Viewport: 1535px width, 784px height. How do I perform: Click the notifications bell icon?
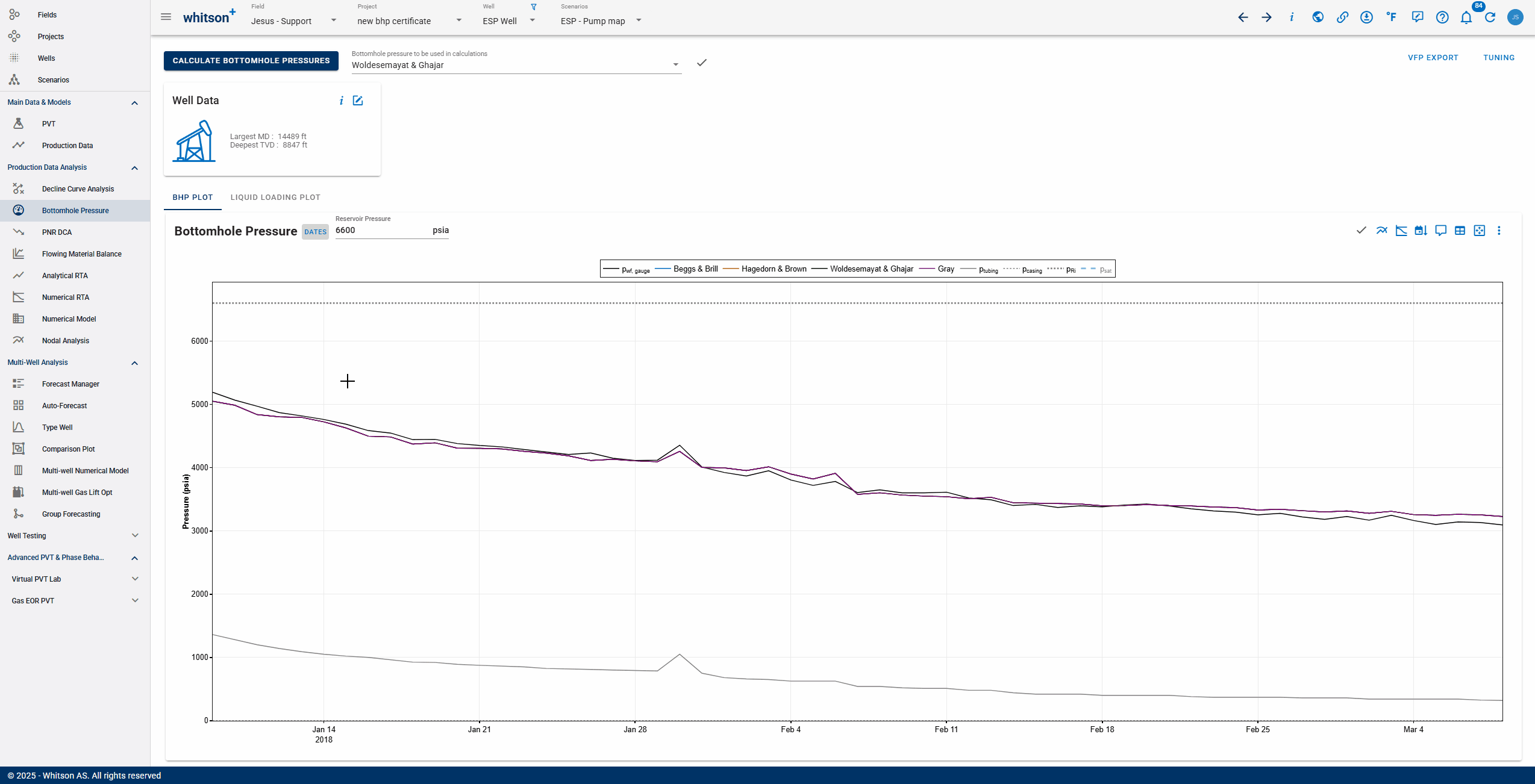coord(1466,17)
